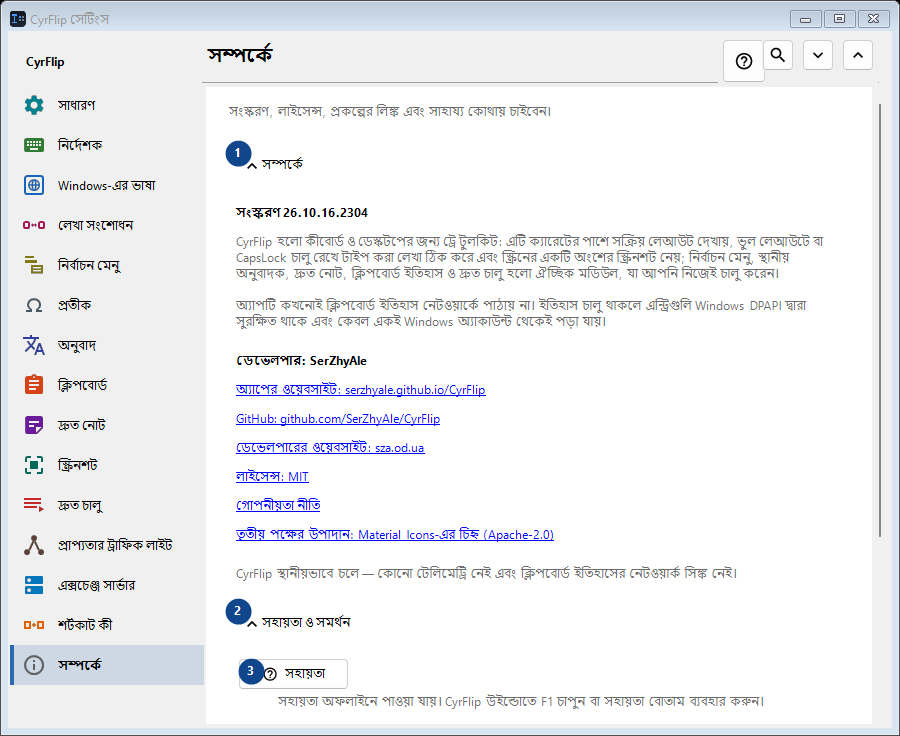Close the CyrFlip settings window
Screen dimensions: 900x736
(x=874, y=19)
